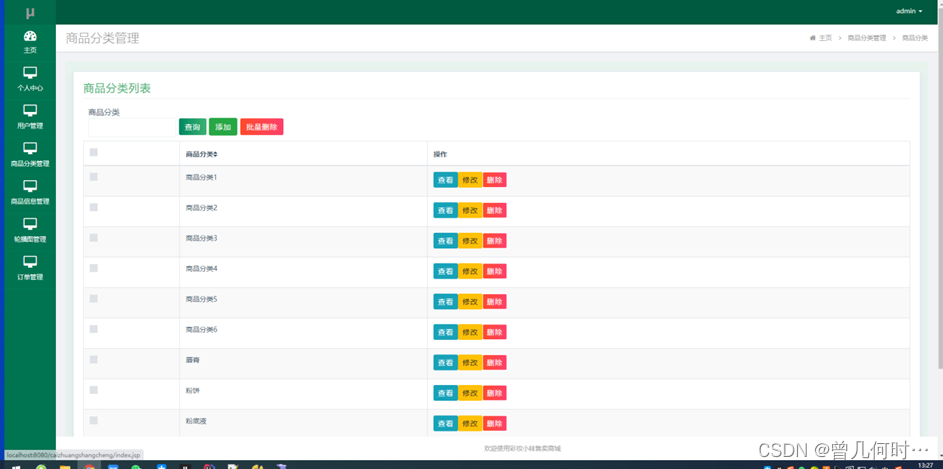Edit 商品分类5 with 修改
Screen dimensions: 943x469
point(470,302)
